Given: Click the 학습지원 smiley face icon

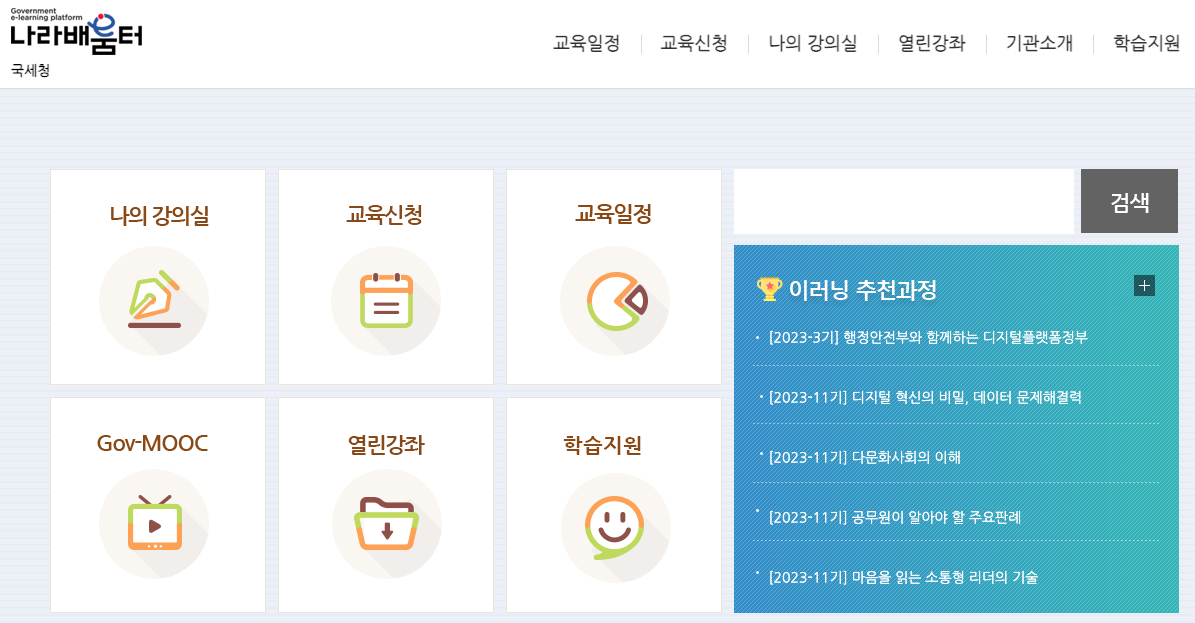Looking at the screenshot, I should click(614, 525).
